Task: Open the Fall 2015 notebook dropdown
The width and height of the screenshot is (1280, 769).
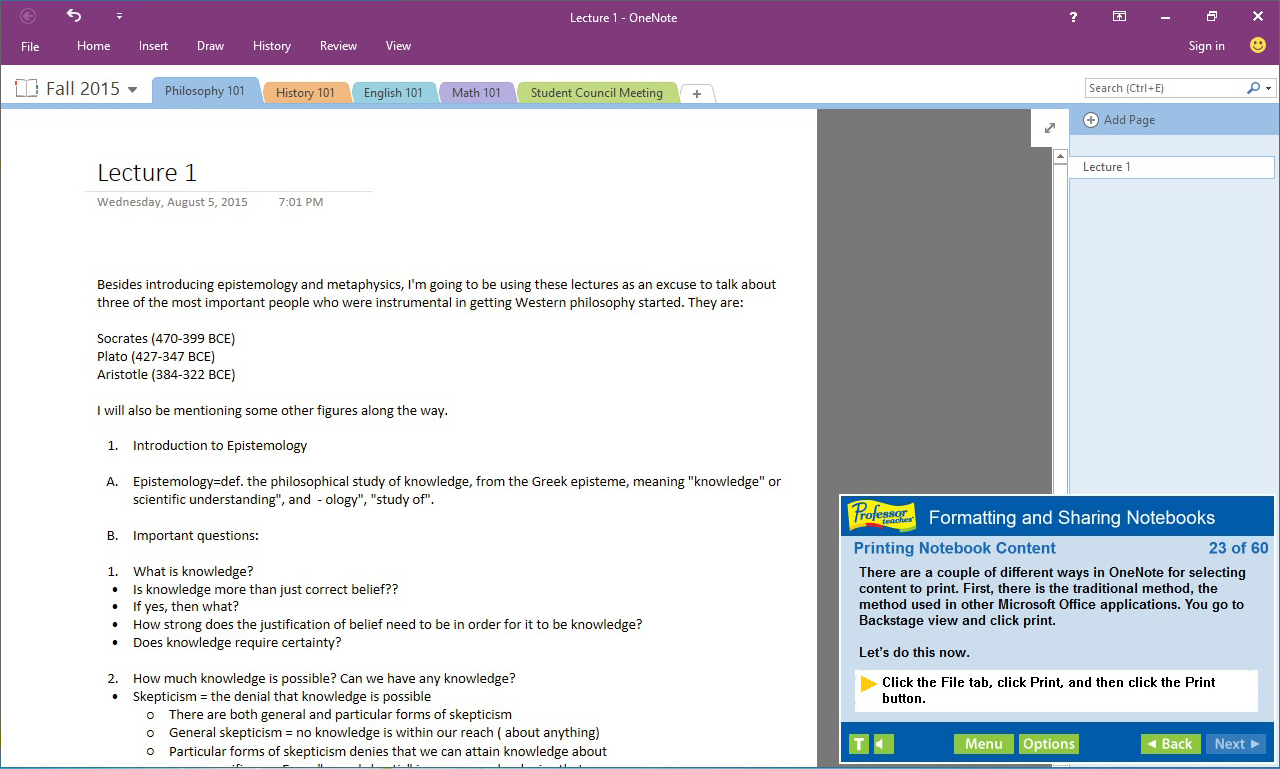Action: (x=131, y=88)
